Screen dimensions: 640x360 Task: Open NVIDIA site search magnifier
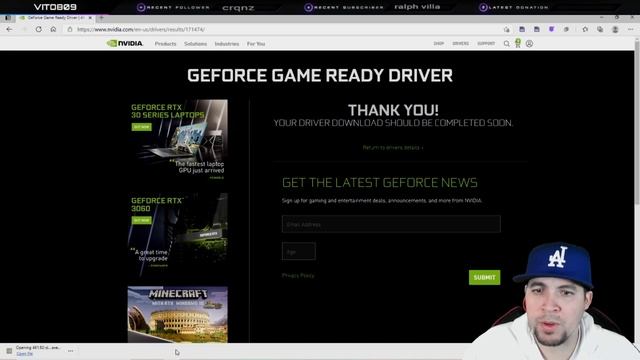pyautogui.click(x=507, y=44)
